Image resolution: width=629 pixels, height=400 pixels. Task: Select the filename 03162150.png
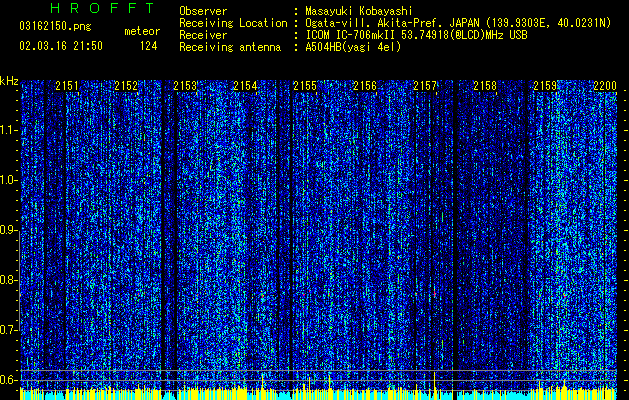[x=55, y=27]
